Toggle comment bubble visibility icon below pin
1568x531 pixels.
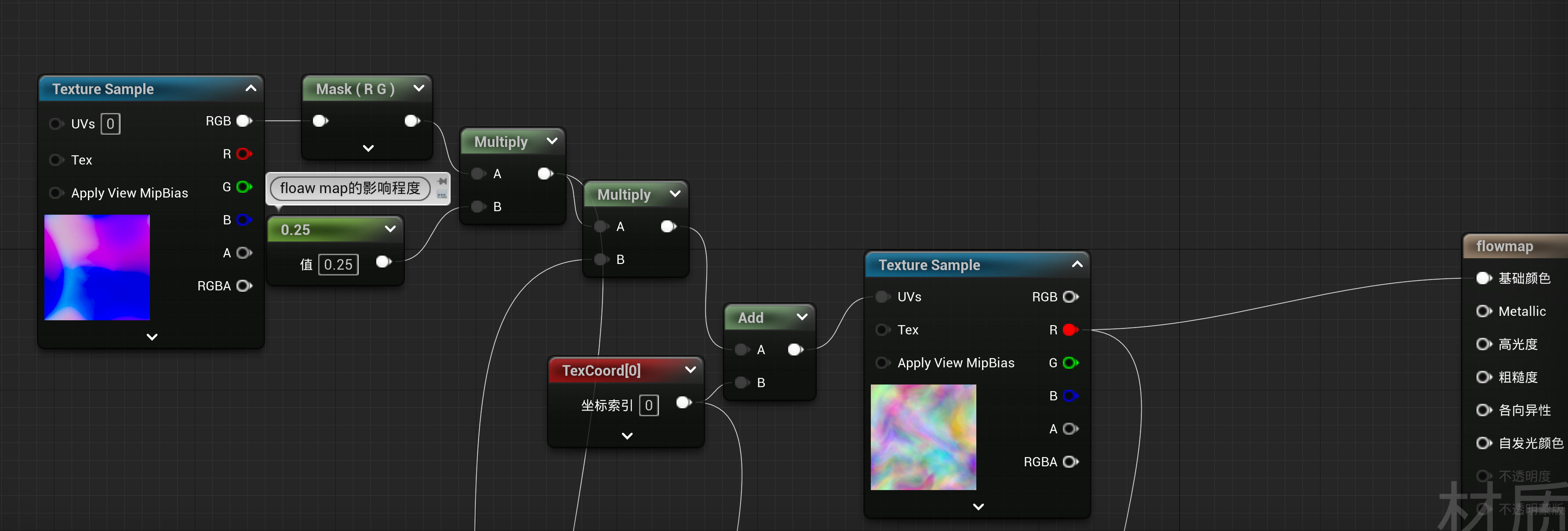point(442,195)
